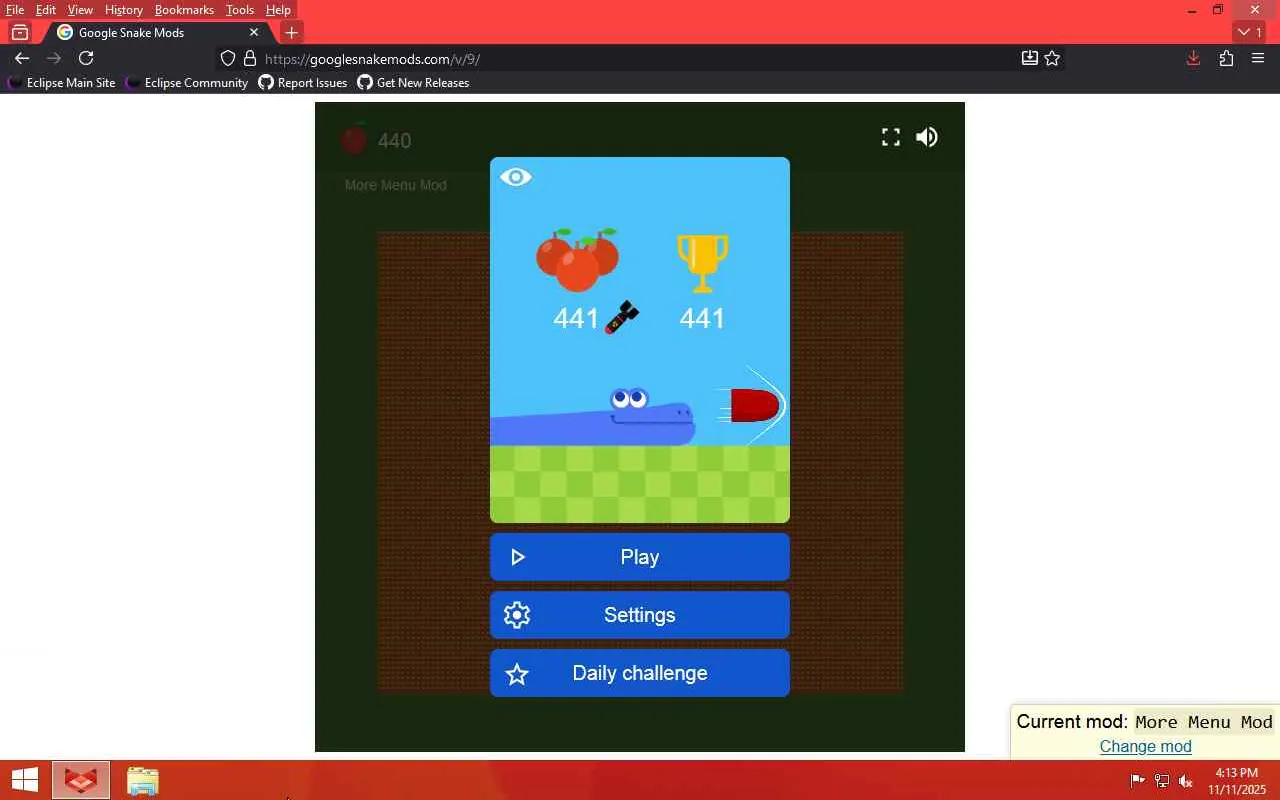Open the Firefox View icon in the tab bar
Image resolution: width=1280 pixels, height=800 pixels.
(20, 32)
